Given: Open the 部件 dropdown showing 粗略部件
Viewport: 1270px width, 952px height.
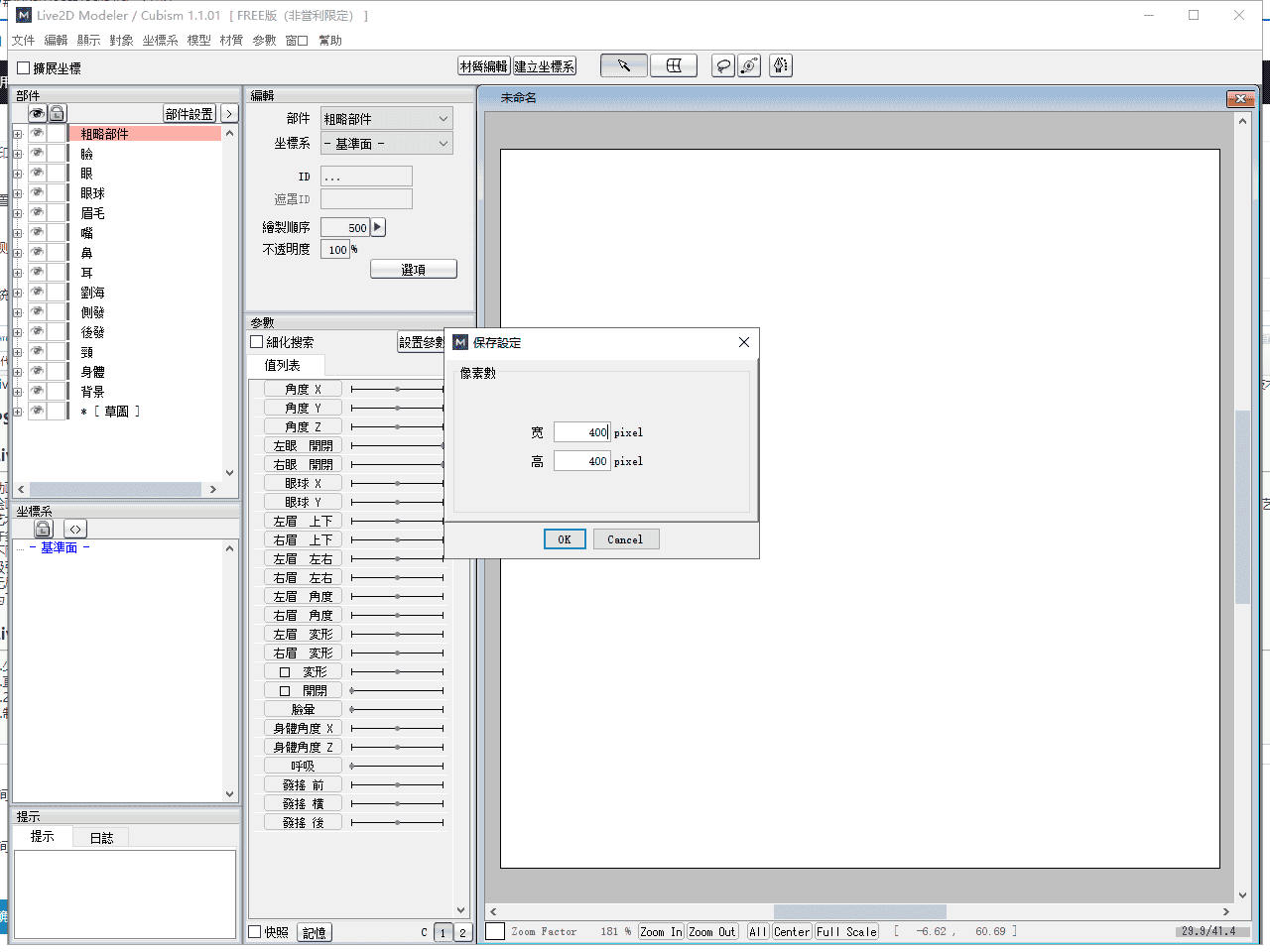Looking at the screenshot, I should (x=387, y=119).
